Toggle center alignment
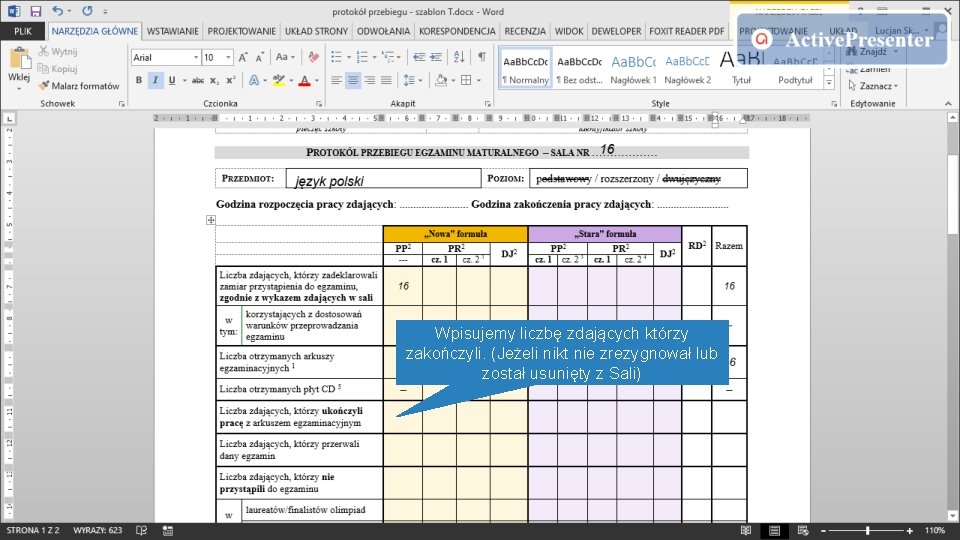Image resolution: width=960 pixels, height=540 pixels. click(x=353, y=80)
